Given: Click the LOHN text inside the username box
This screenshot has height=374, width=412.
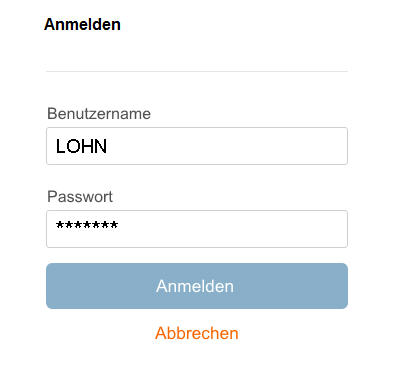Looking at the screenshot, I should pyautogui.click(x=81, y=146).
